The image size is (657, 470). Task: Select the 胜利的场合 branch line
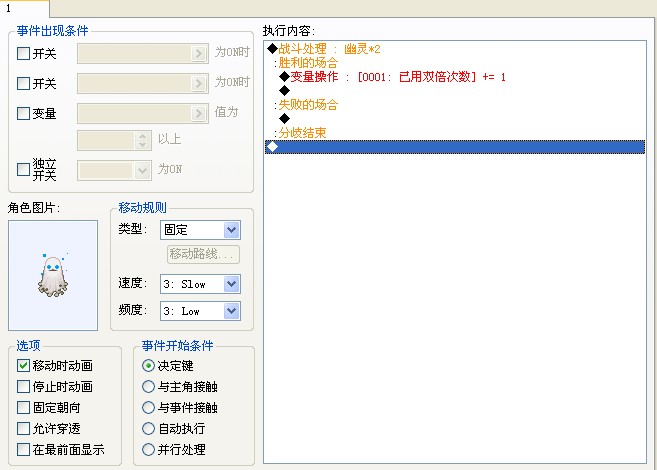[455, 63]
